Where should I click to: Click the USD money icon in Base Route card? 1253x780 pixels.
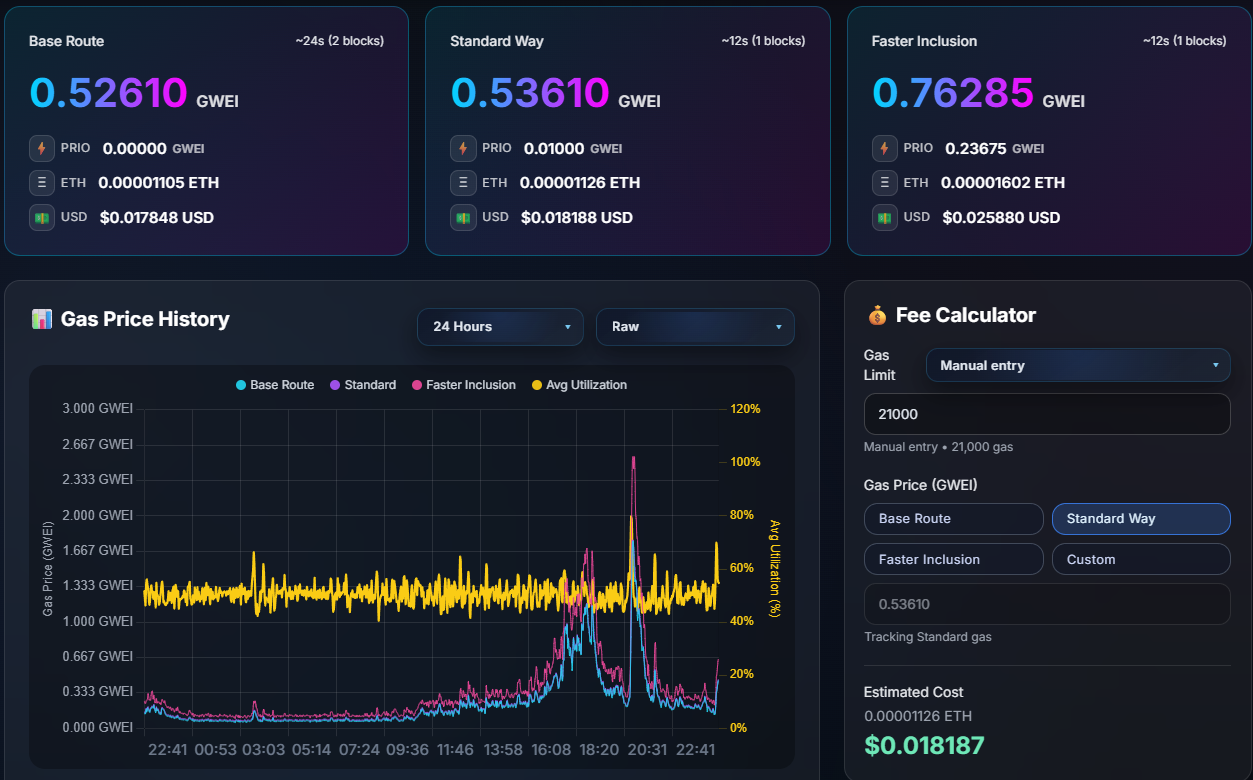tap(42, 217)
